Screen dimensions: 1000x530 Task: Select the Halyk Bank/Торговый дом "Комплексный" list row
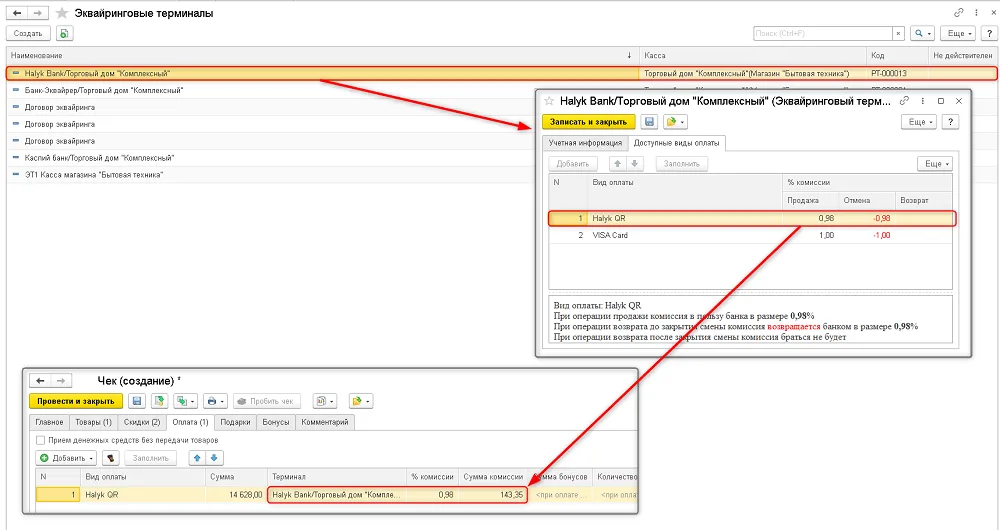point(501,73)
